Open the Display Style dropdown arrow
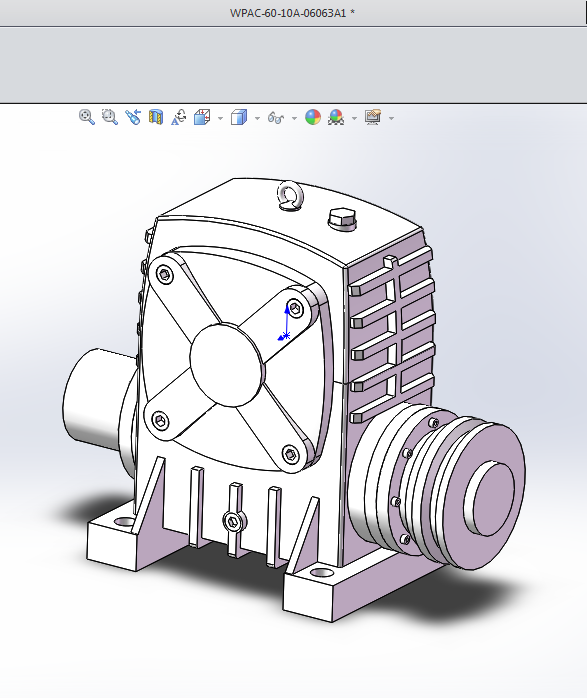 coord(257,118)
